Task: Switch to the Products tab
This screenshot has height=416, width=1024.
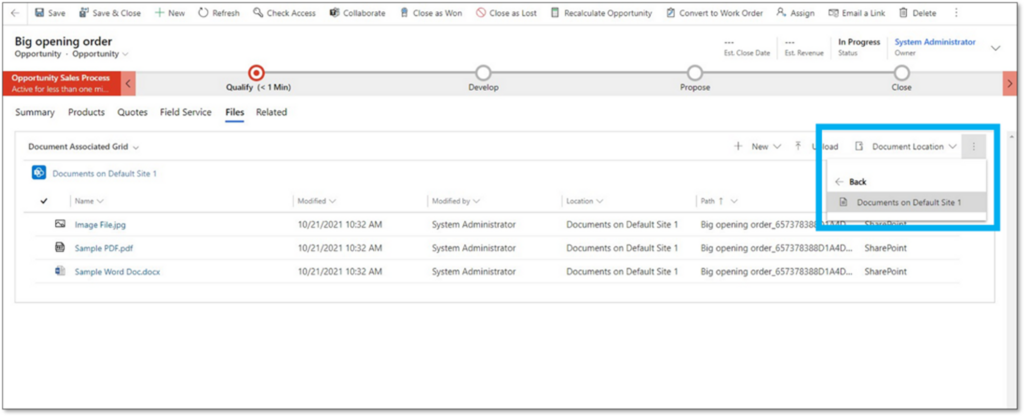Action: point(86,112)
